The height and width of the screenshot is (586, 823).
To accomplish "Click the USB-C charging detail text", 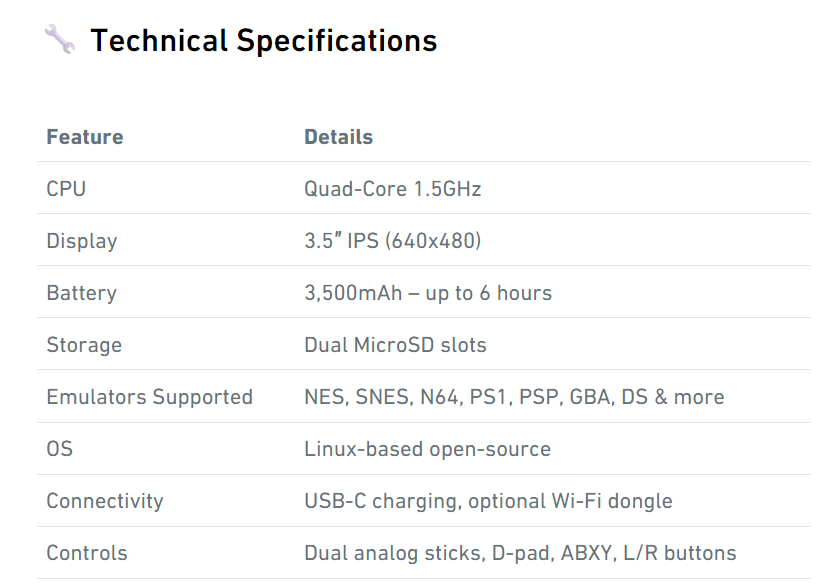I will pos(488,501).
